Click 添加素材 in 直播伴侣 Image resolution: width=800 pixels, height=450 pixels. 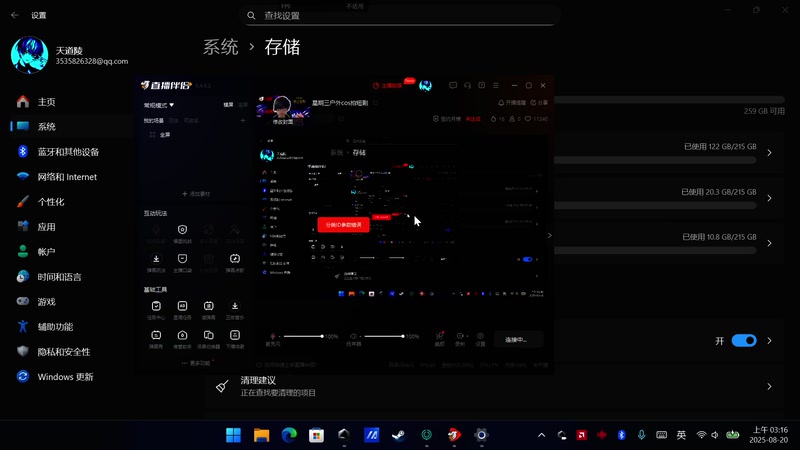[x=196, y=194]
